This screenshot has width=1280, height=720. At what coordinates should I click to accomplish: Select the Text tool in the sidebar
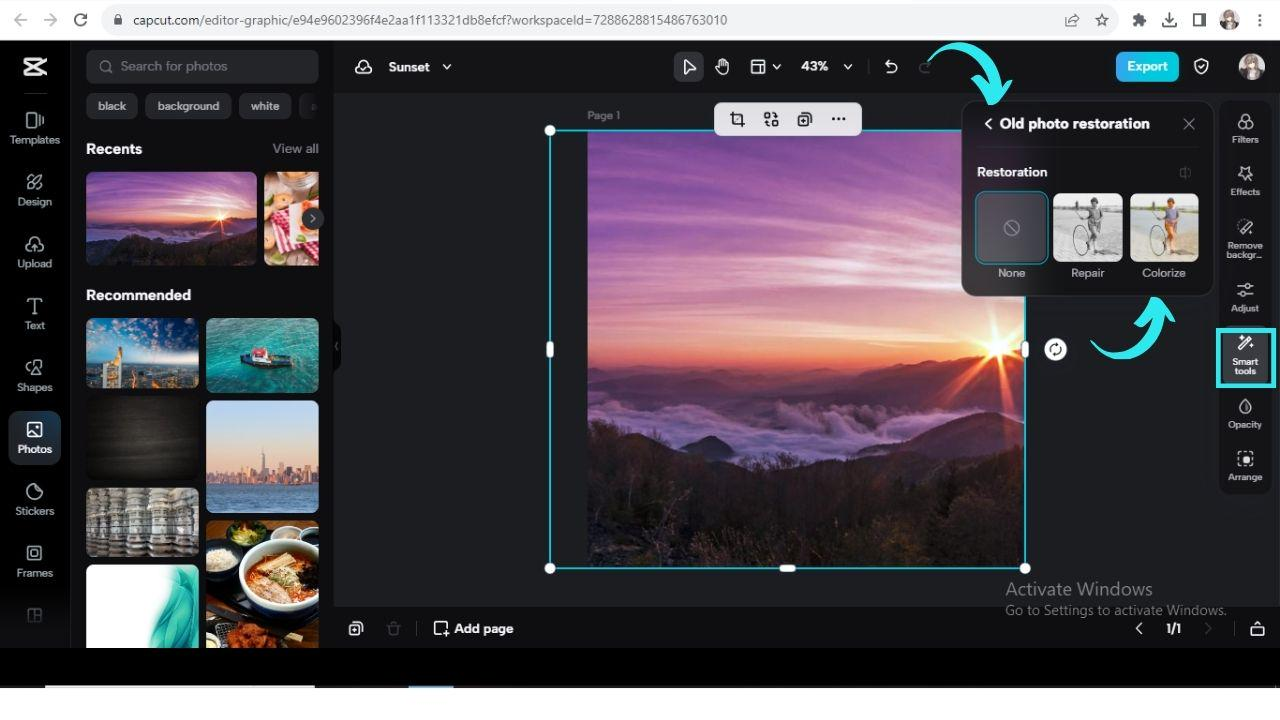coord(34,314)
